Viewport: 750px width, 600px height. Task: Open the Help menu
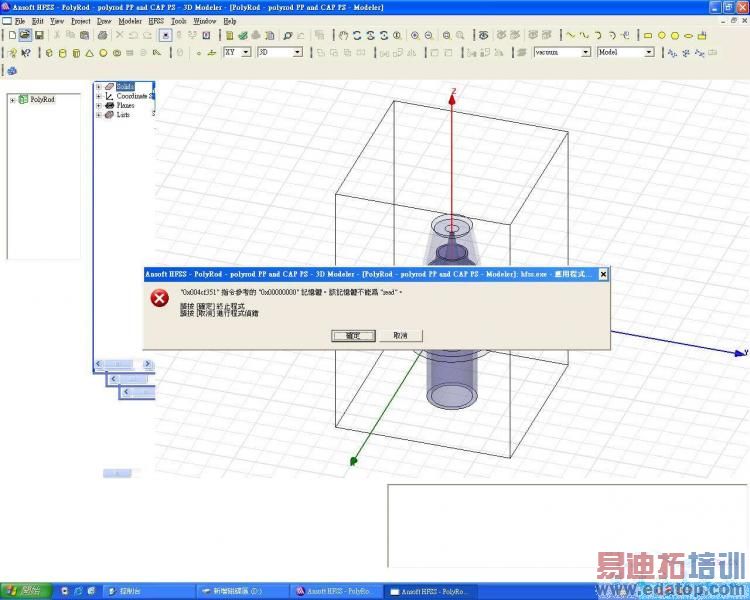coord(230,21)
